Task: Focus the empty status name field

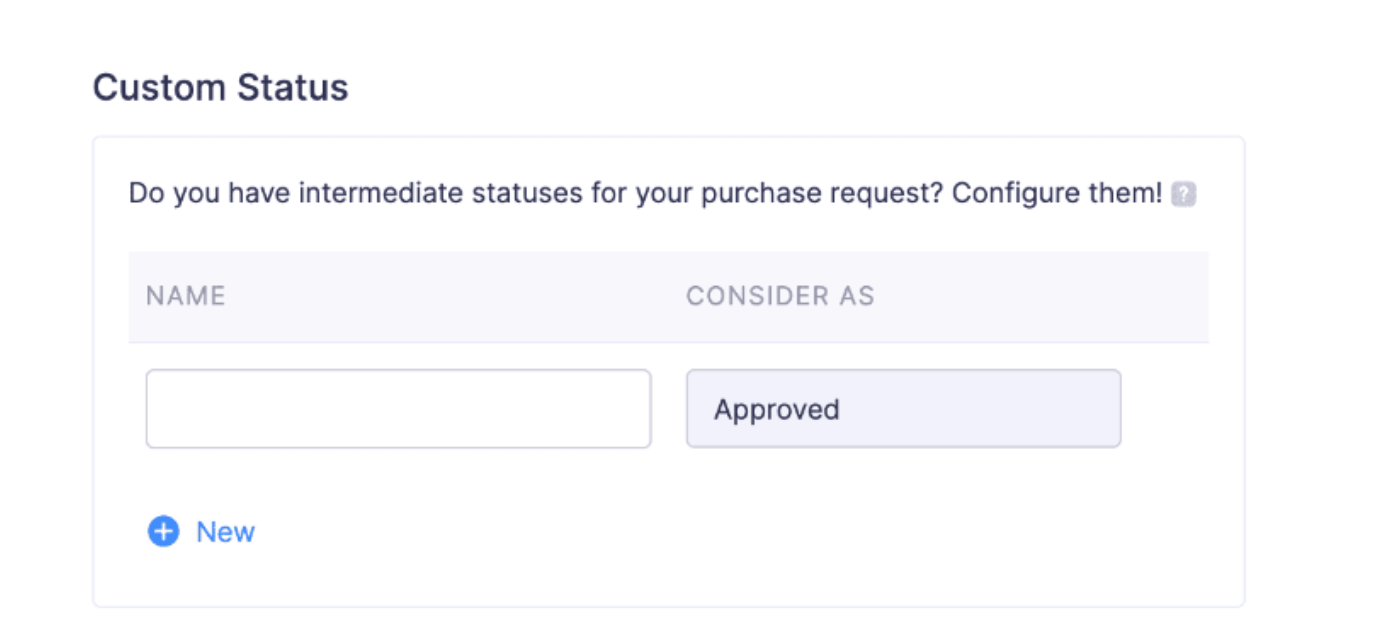Action: point(398,408)
